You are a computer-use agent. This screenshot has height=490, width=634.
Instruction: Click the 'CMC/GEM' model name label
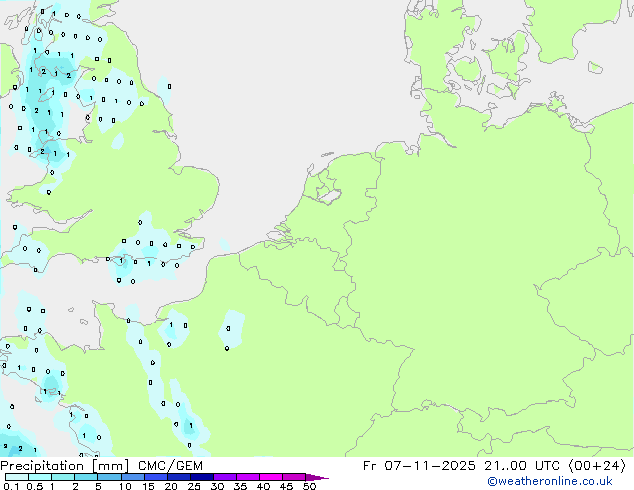click(x=170, y=466)
